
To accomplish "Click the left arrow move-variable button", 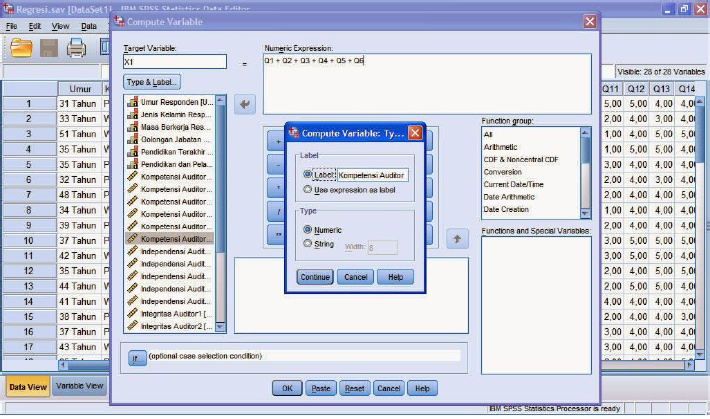I will point(245,104).
